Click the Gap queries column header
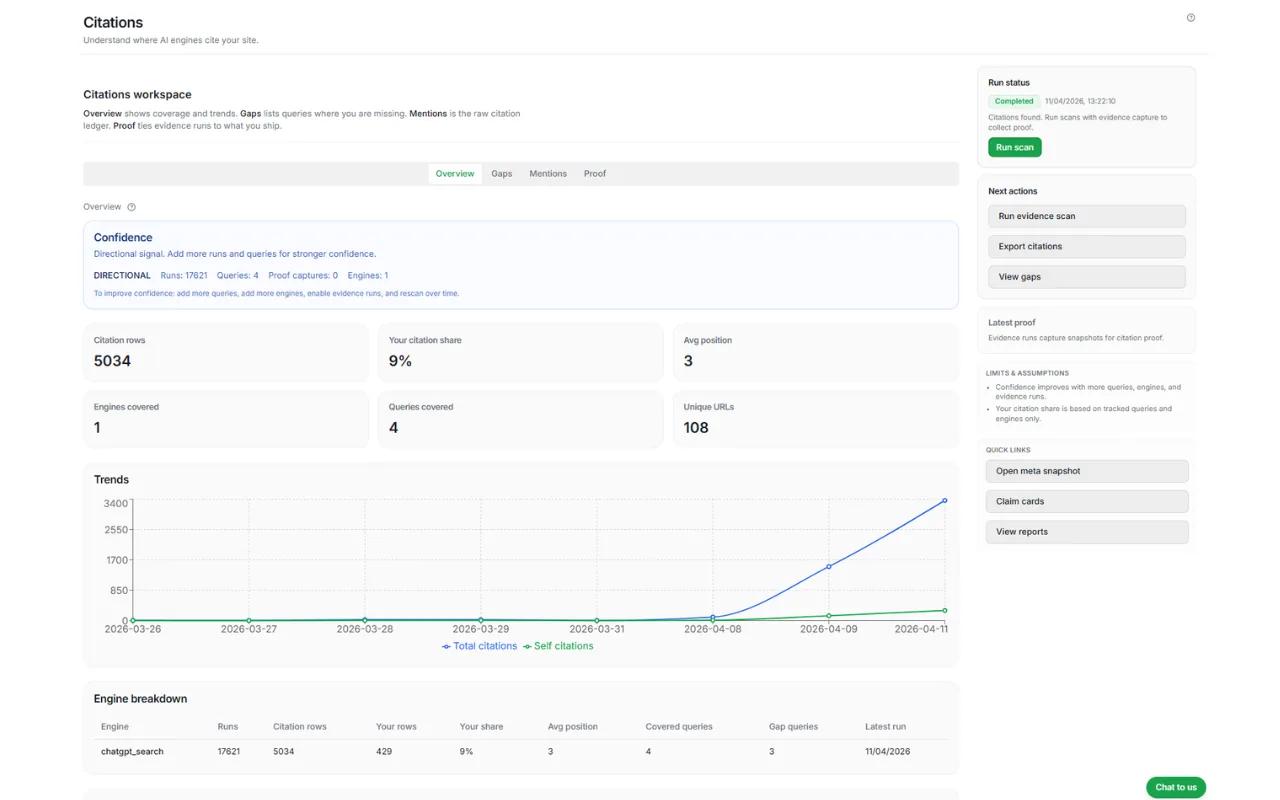Screen dimensions: 1280x800 [x=793, y=727]
